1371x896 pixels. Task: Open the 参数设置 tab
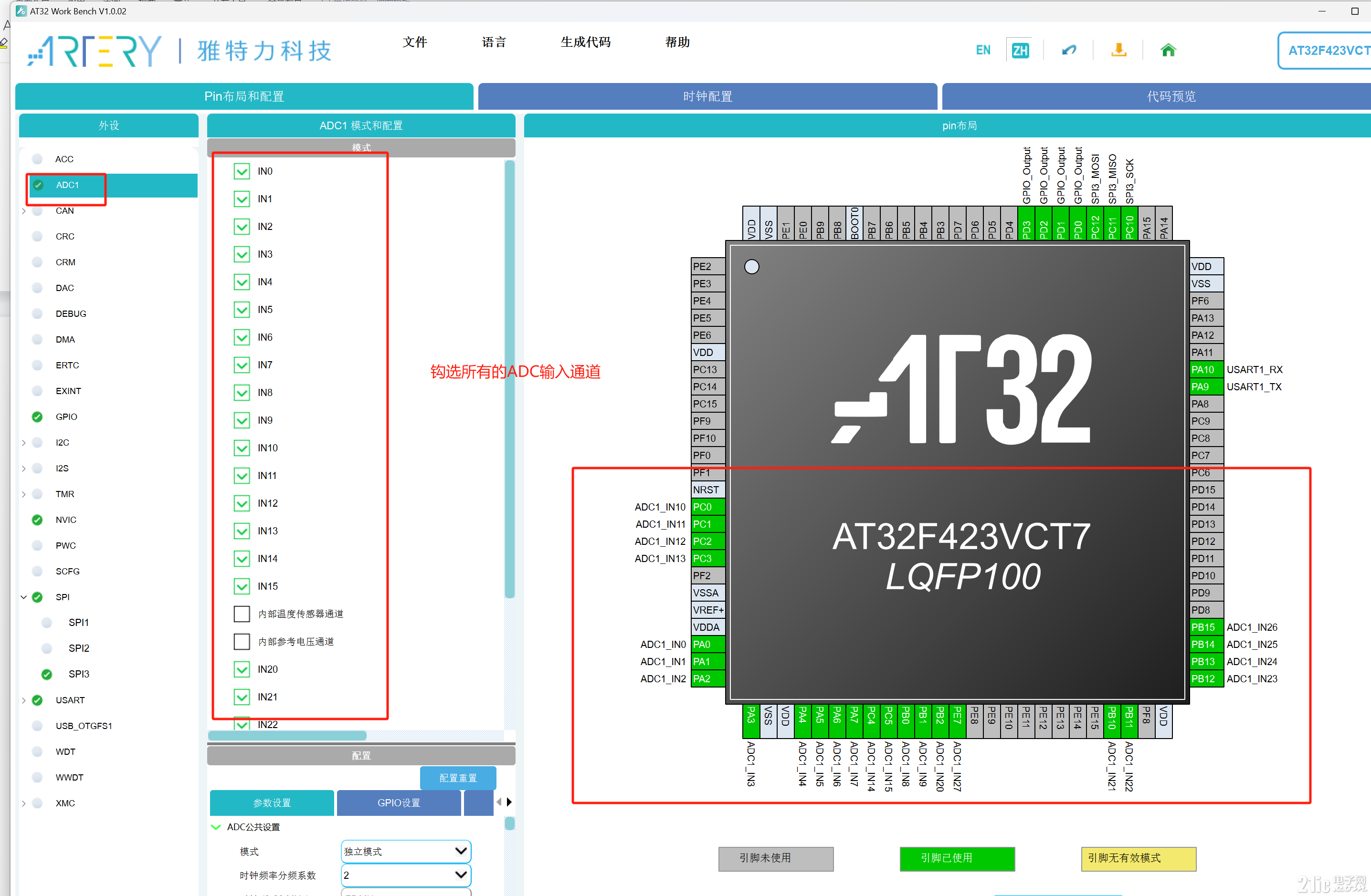[x=272, y=802]
